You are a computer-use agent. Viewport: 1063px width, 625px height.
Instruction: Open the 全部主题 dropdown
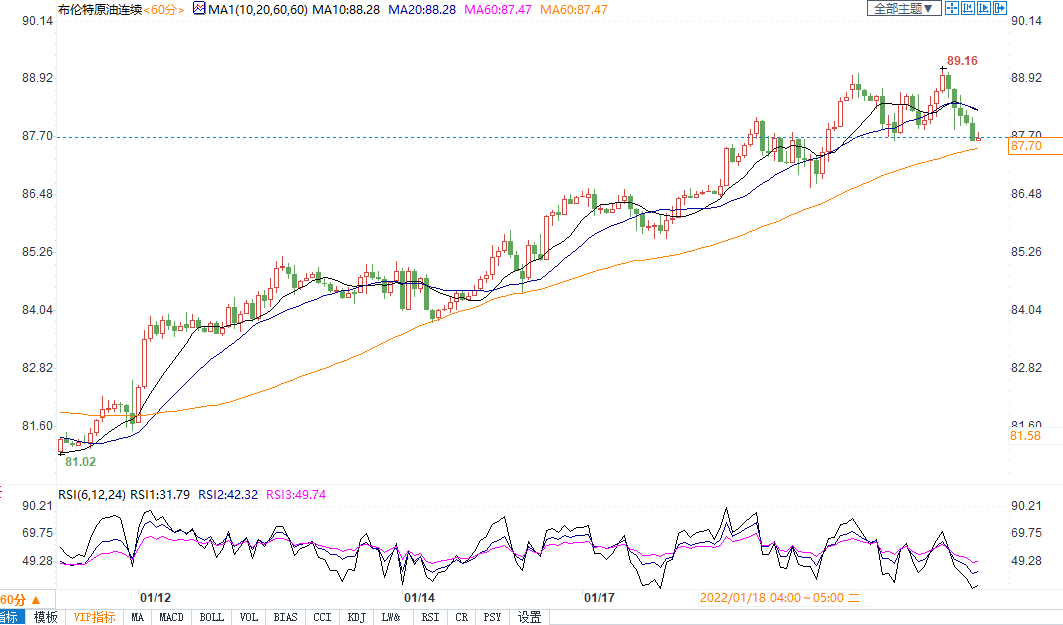tap(903, 8)
